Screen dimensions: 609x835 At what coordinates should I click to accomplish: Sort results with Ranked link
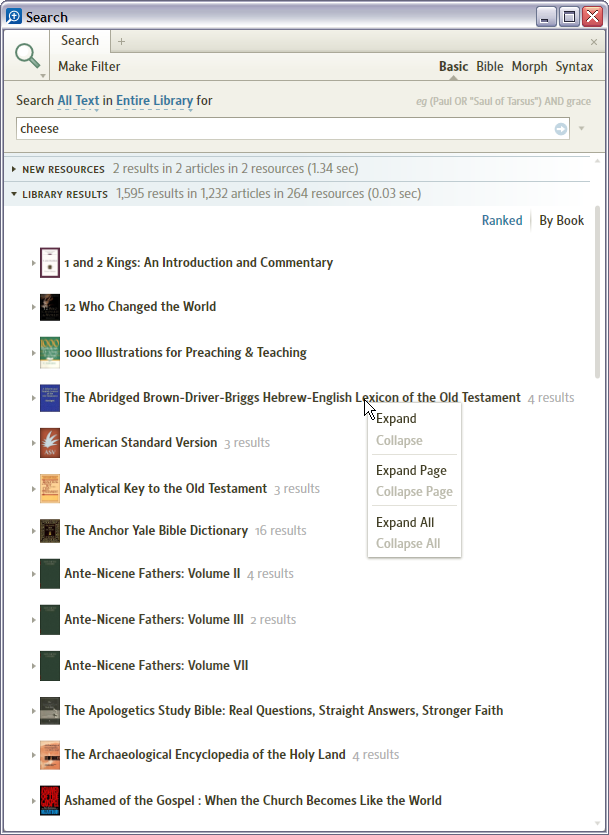(502, 220)
